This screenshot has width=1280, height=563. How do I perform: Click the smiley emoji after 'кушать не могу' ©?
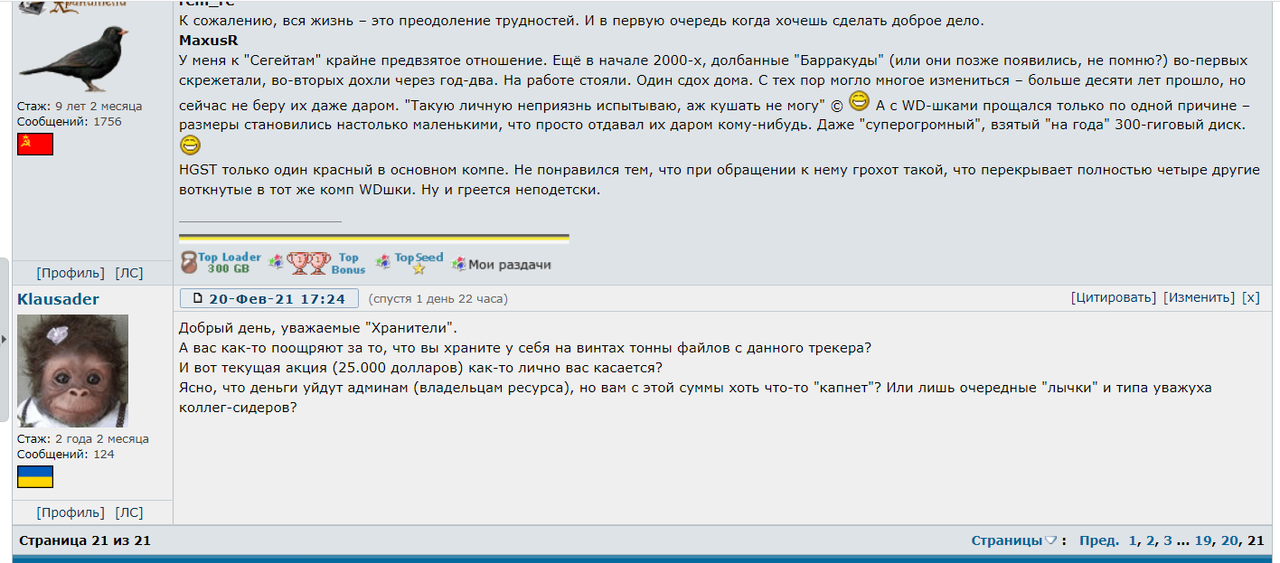point(858,101)
